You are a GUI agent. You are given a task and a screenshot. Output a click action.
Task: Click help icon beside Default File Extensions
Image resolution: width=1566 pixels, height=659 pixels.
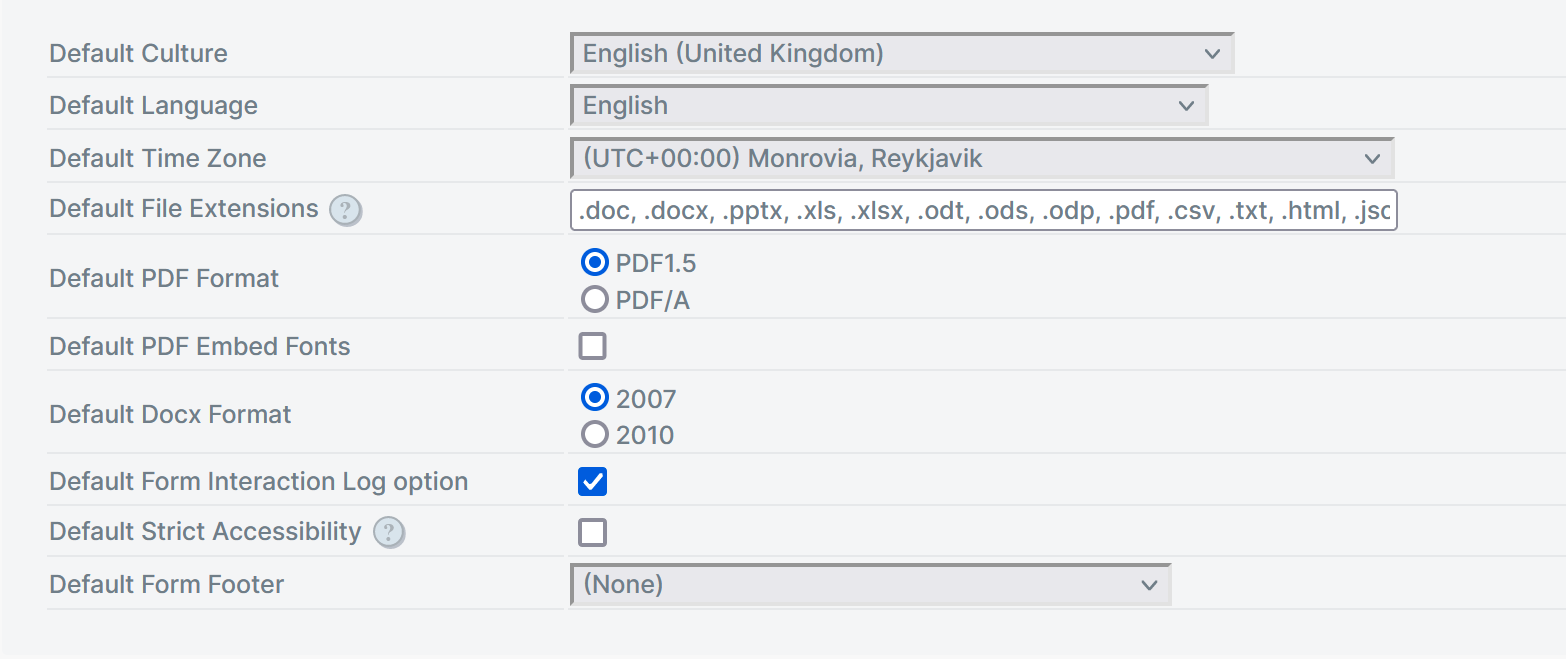point(345,210)
